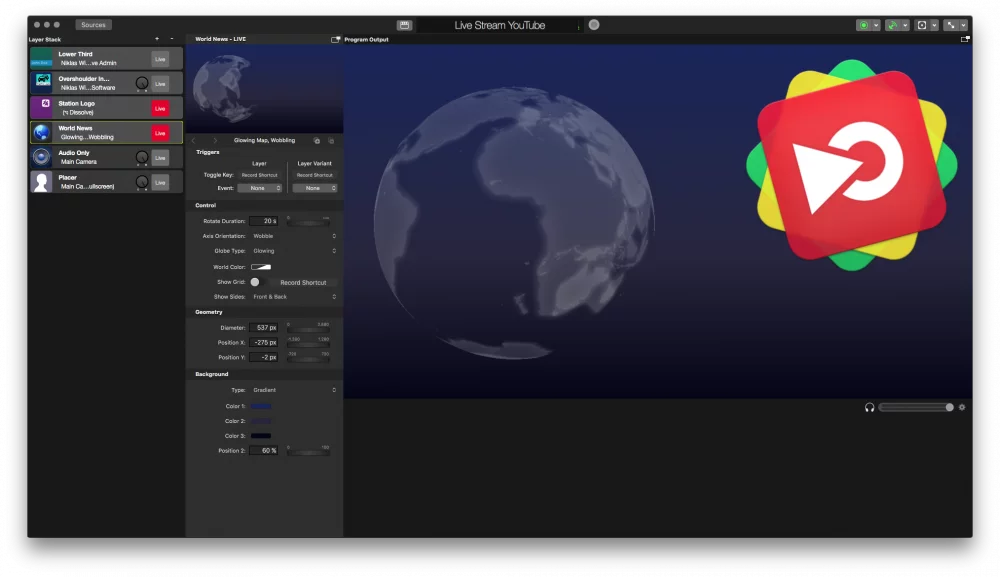Open Show Sides dropdown Front & Back

[x=293, y=297]
